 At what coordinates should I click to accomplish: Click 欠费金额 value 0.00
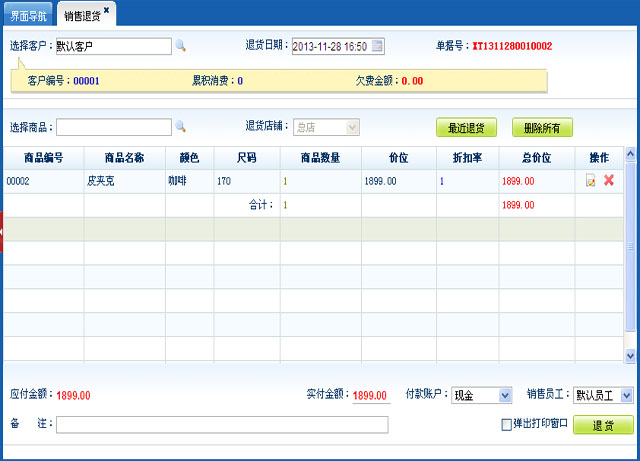tap(412, 81)
